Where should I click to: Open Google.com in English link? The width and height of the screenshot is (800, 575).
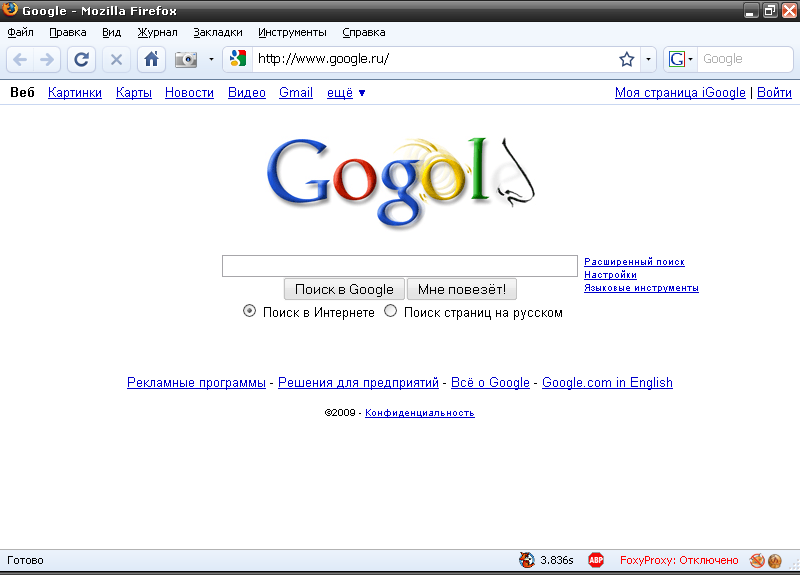(607, 383)
